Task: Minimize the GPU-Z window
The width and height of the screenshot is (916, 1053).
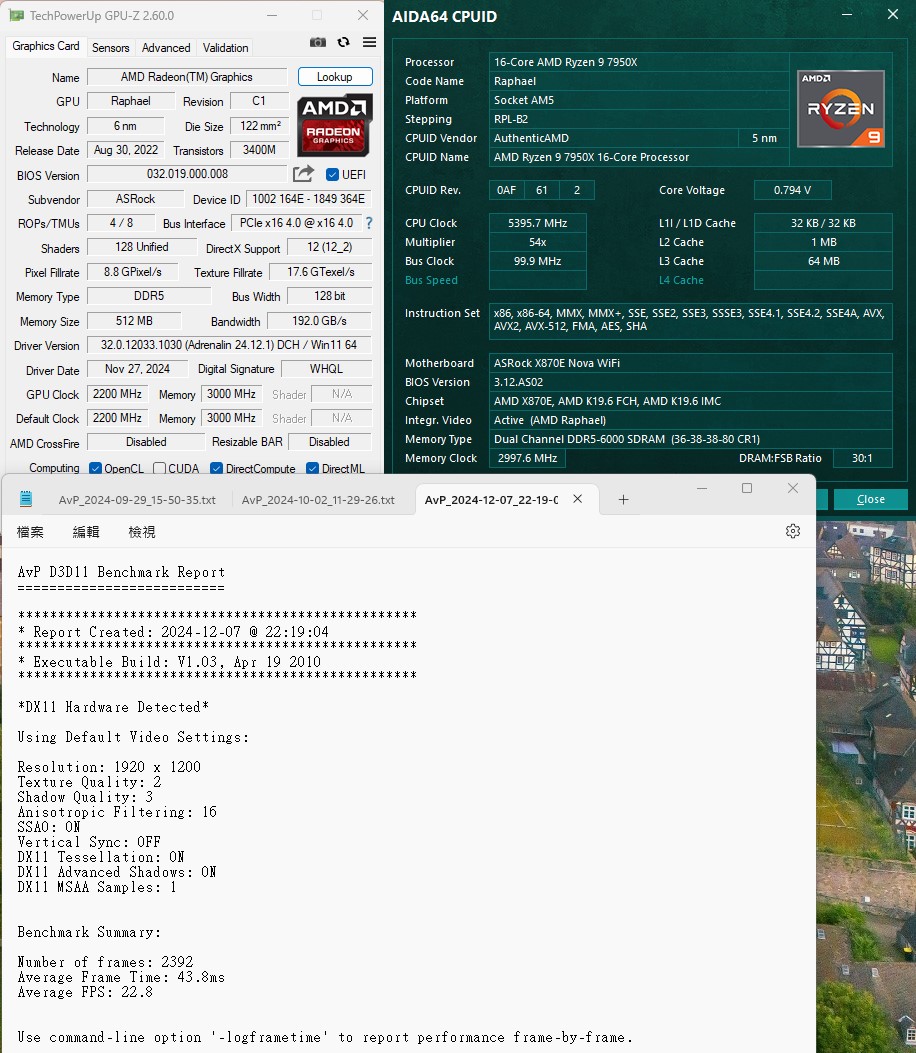Action: [272, 15]
